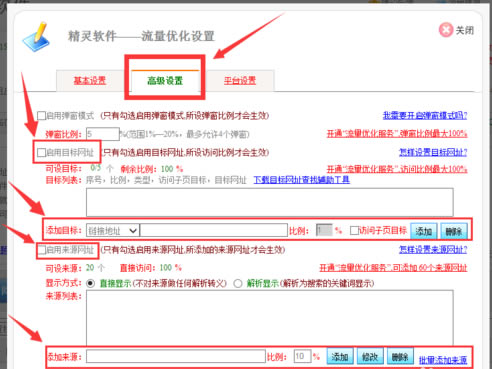This screenshot has width=492, height=369.
Task: Click the 添加来源 比例 field showing 10
Action: 302,357
